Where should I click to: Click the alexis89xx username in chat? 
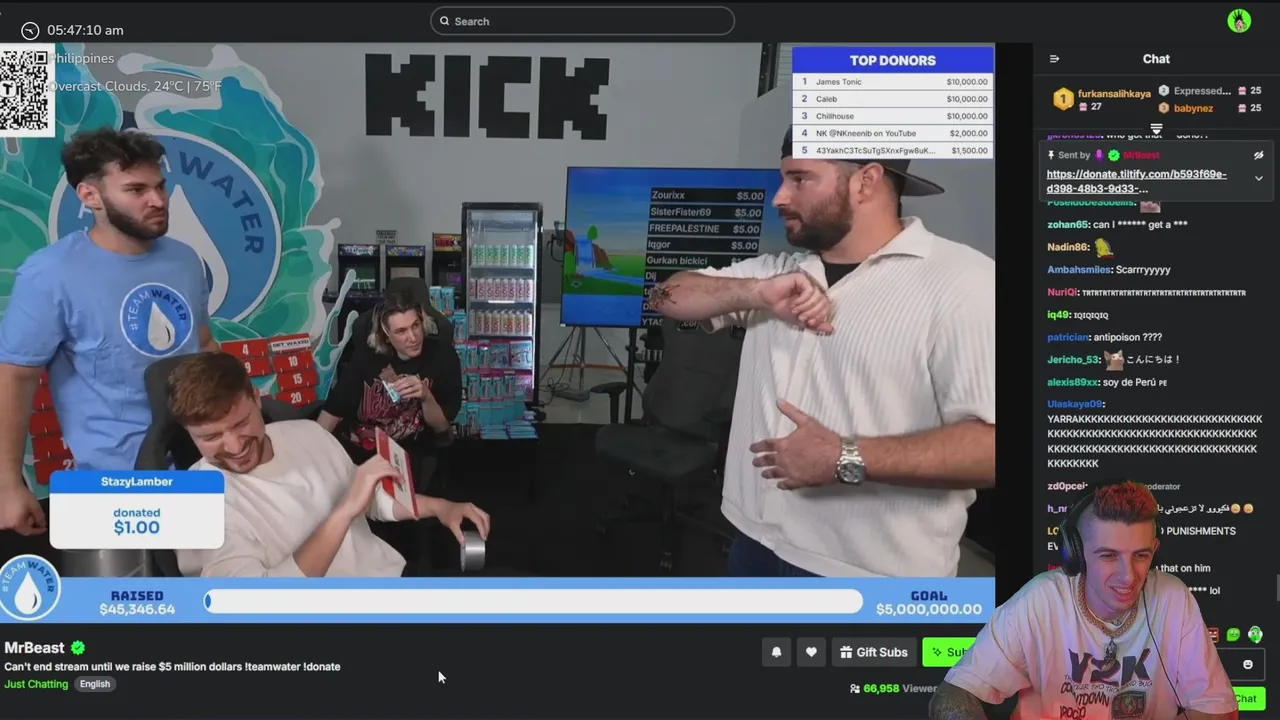[x=1073, y=382]
